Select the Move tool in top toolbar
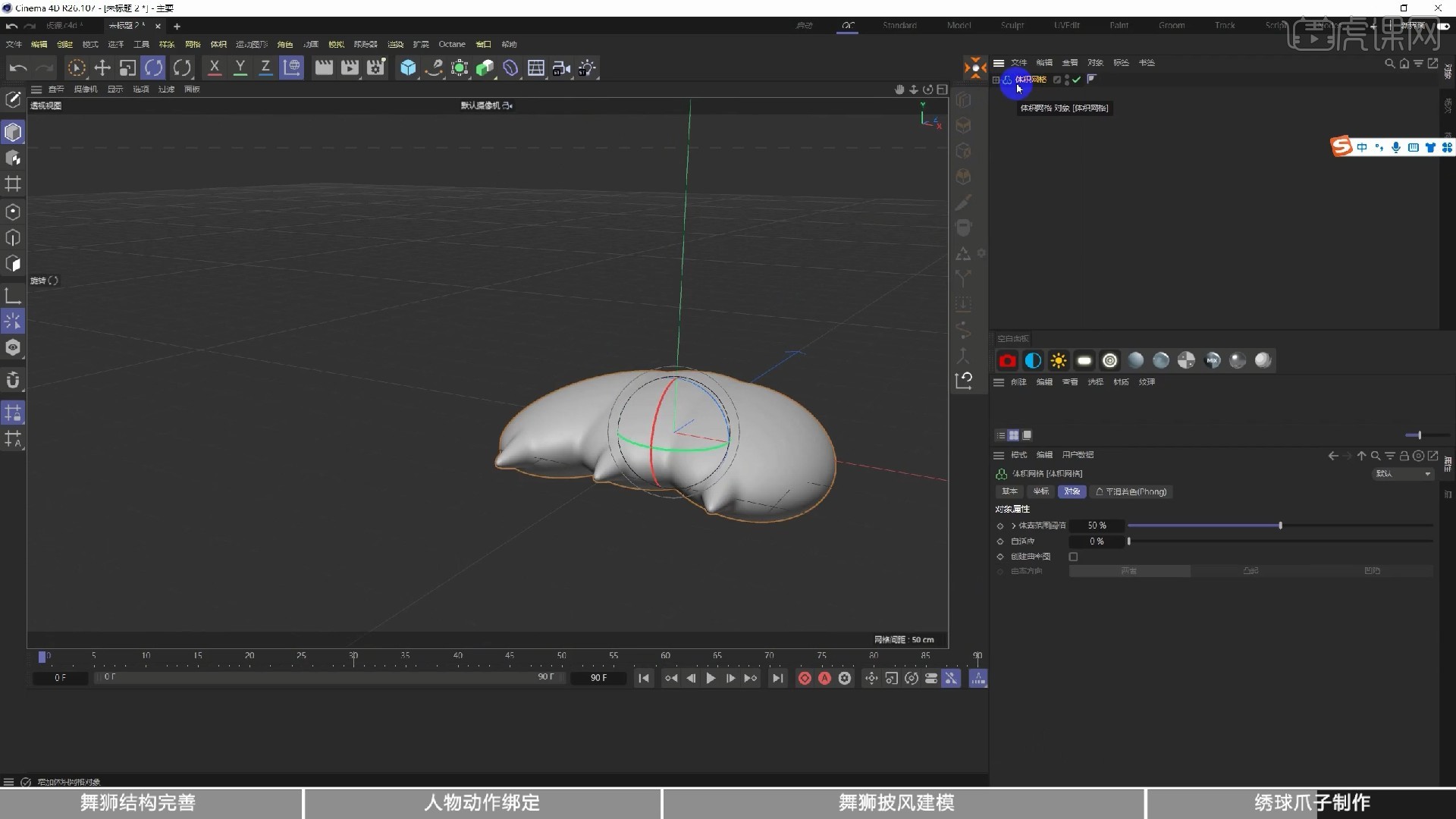The height and width of the screenshot is (819, 1456). pos(102,68)
